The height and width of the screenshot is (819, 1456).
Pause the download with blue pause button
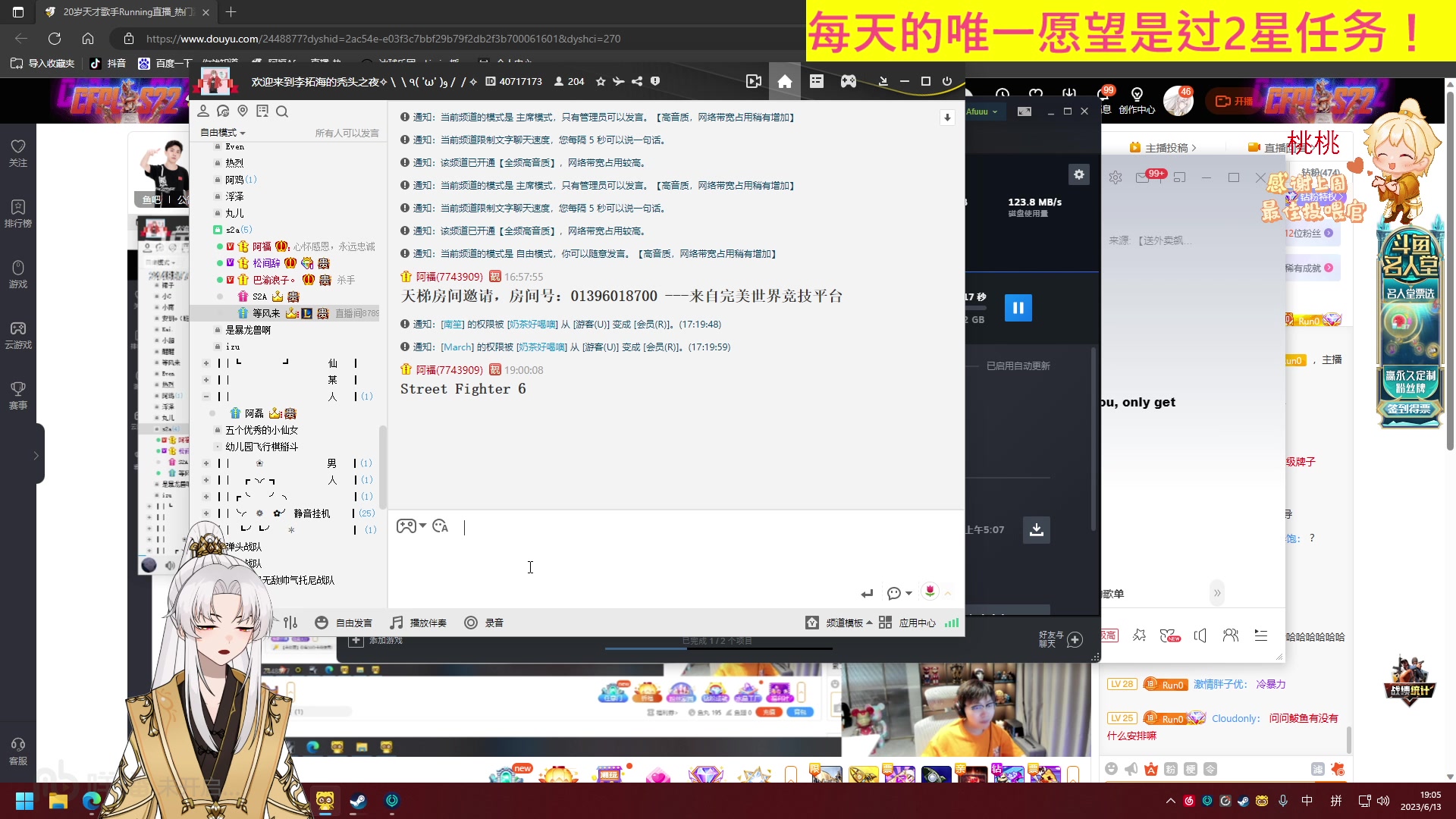click(1018, 308)
